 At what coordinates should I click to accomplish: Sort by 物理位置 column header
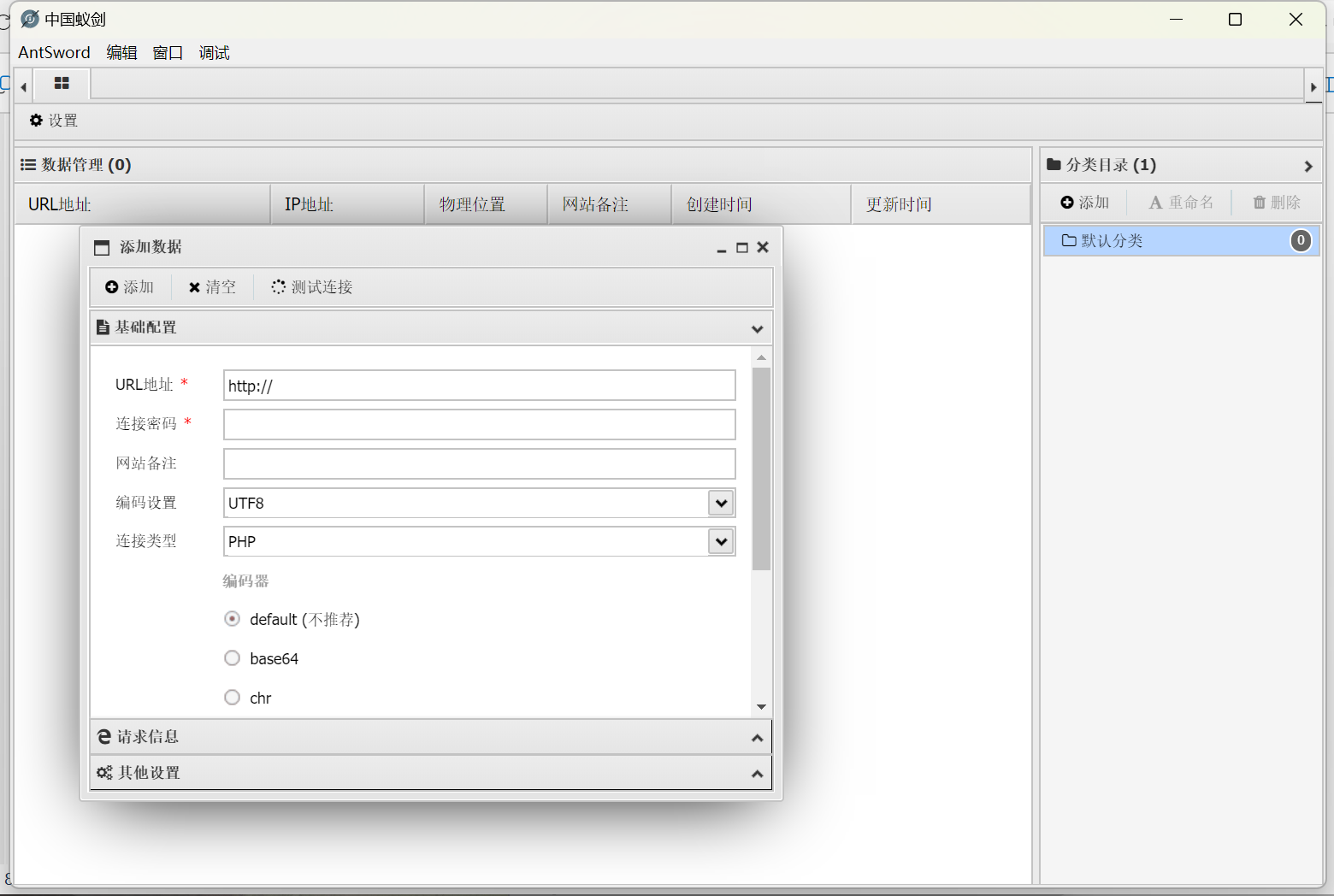[x=486, y=204]
